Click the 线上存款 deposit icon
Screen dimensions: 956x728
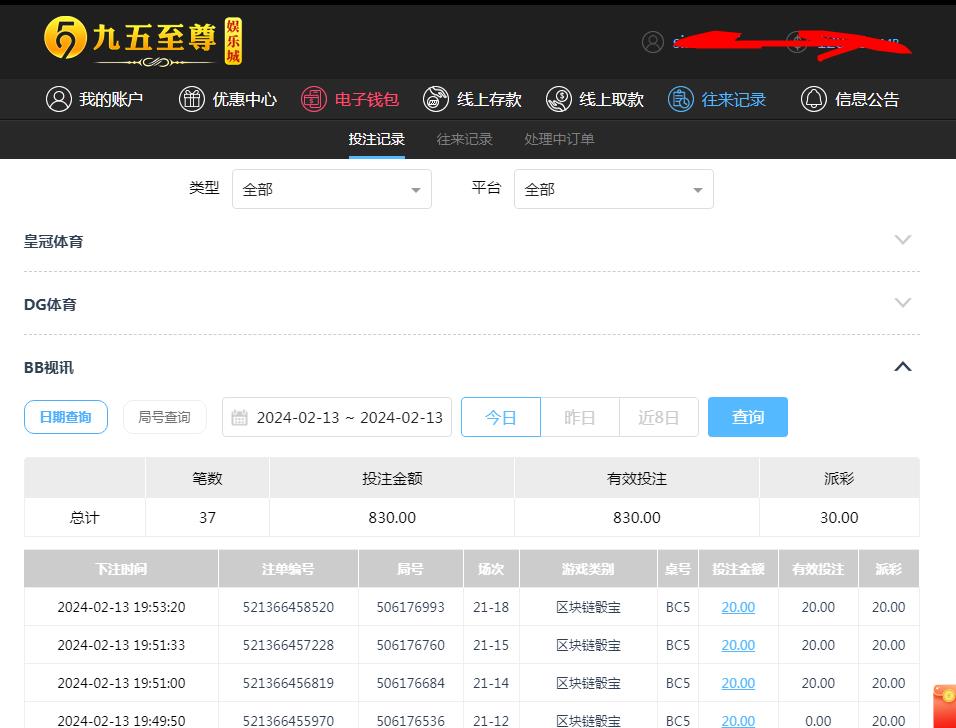[436, 99]
